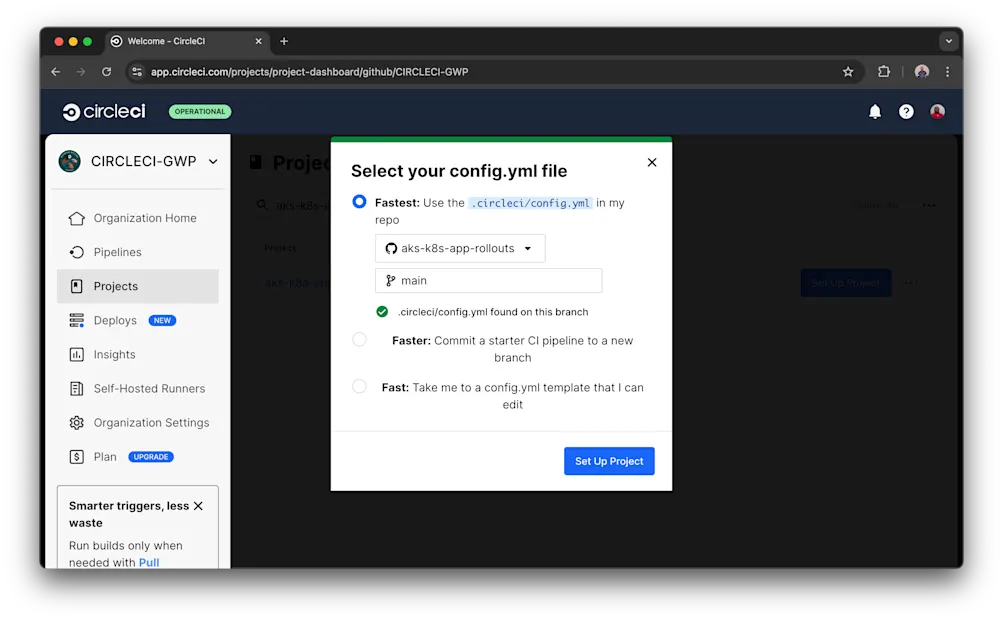
Task: Click the help question mark icon
Action: click(905, 111)
